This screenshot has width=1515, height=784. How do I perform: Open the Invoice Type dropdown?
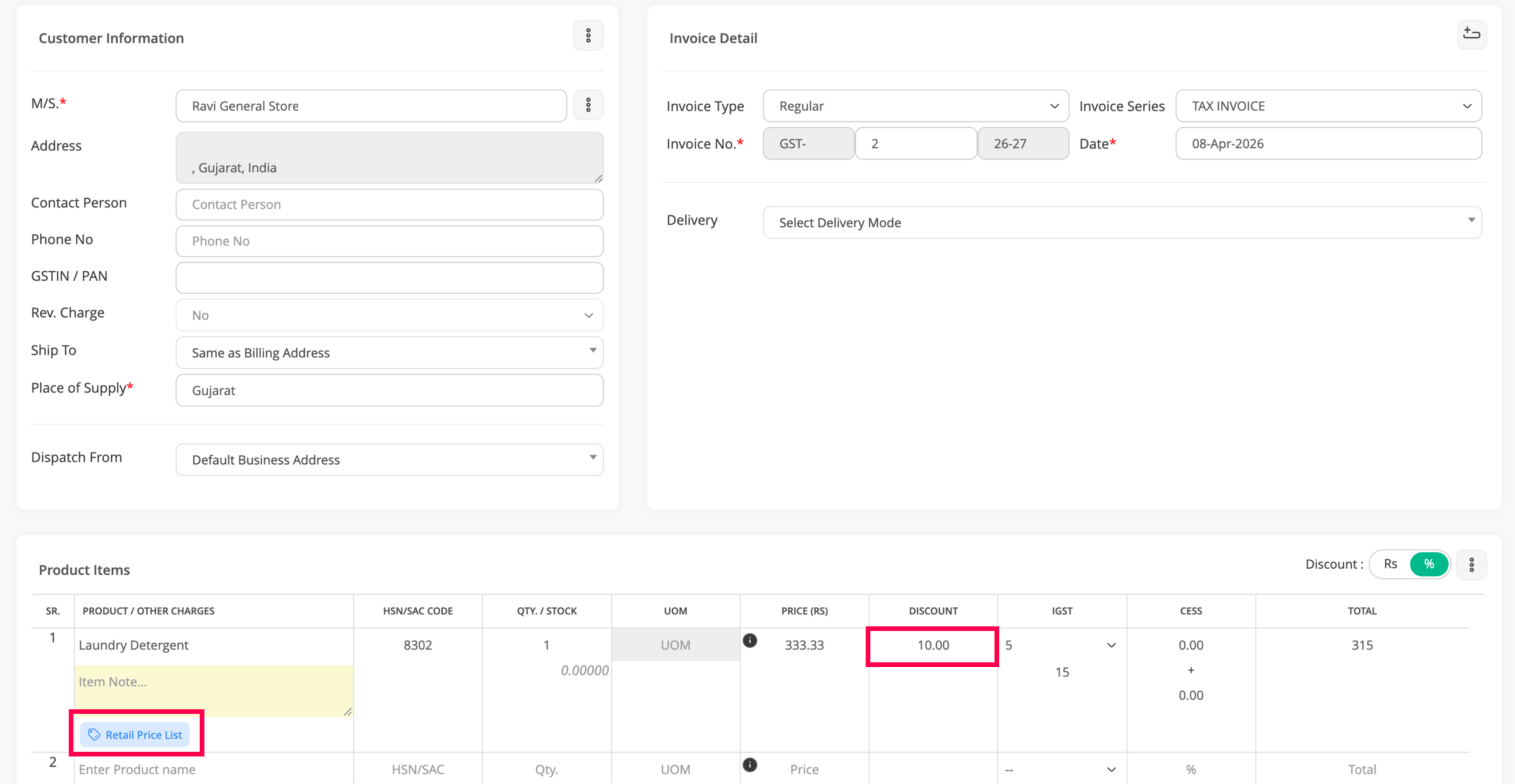915,106
